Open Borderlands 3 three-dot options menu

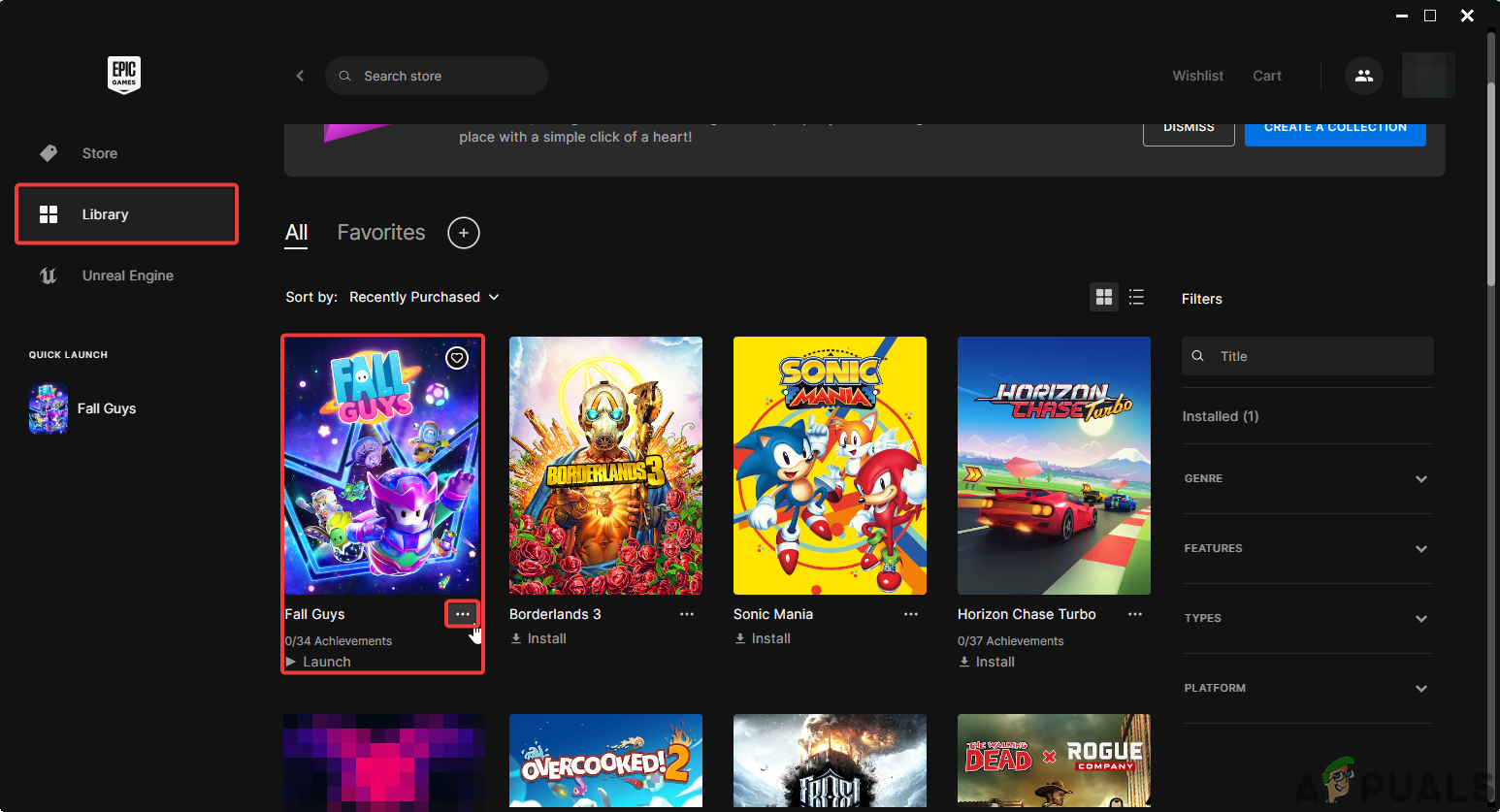687,614
